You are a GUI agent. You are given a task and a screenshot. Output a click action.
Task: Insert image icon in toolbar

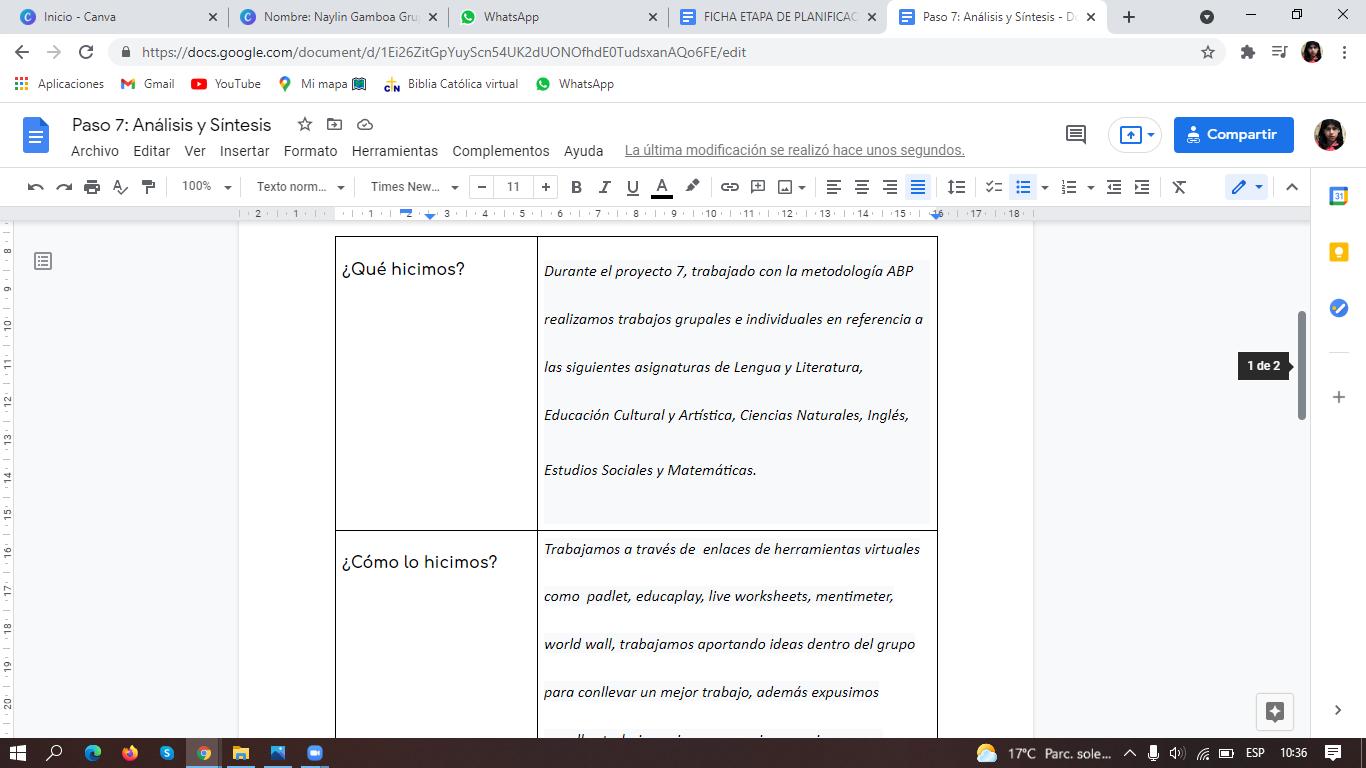pyautogui.click(x=785, y=187)
